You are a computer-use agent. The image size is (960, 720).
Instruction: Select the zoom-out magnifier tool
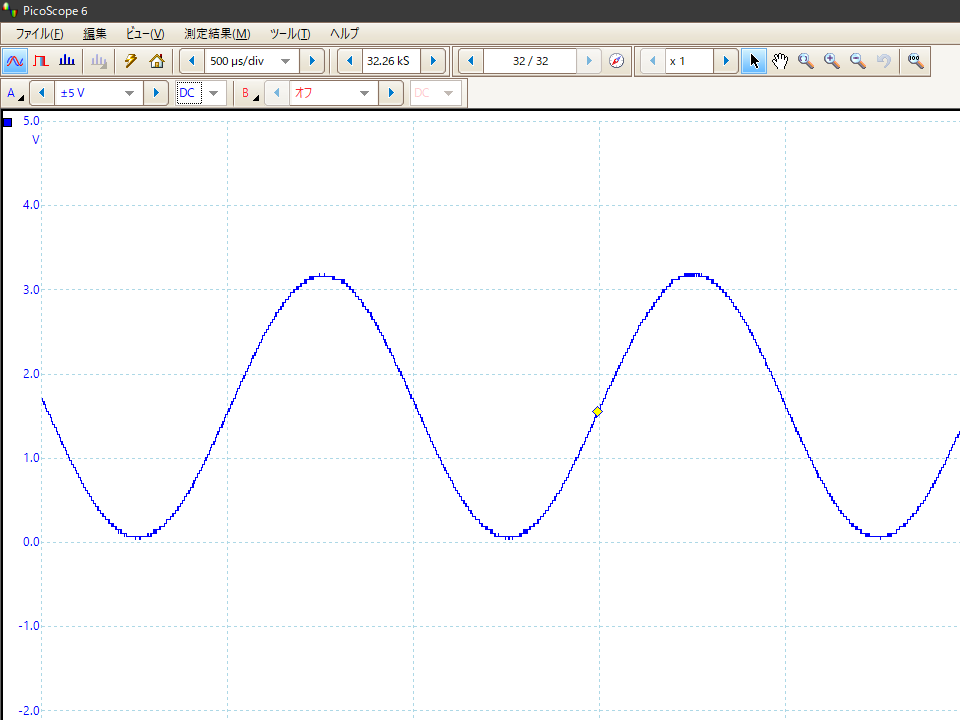pyautogui.click(x=858, y=61)
